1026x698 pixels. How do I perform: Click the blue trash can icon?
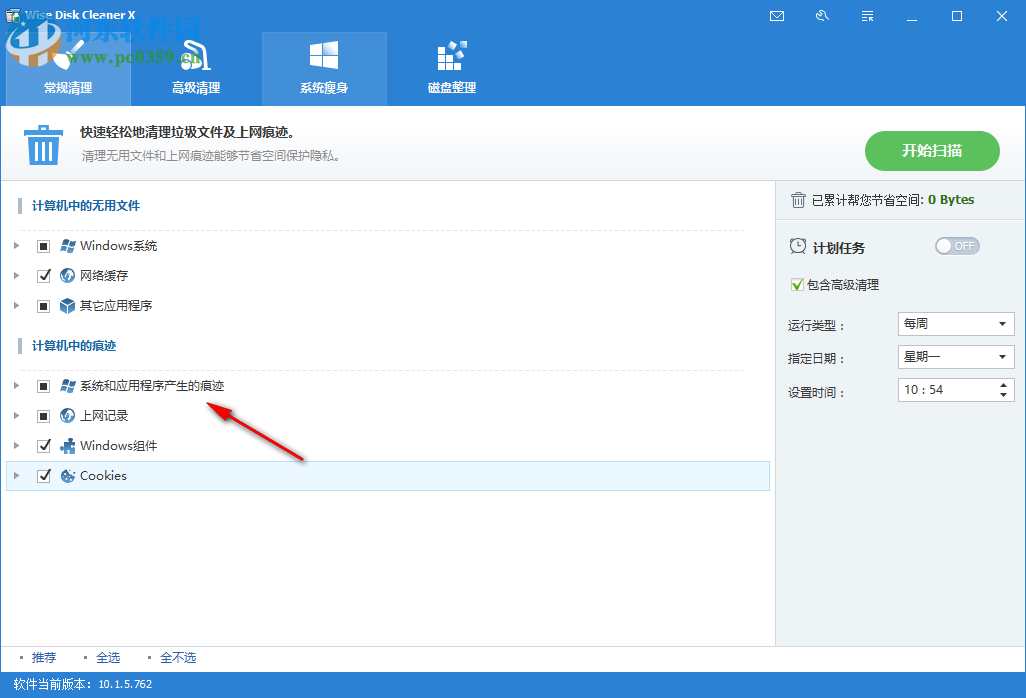pos(43,145)
